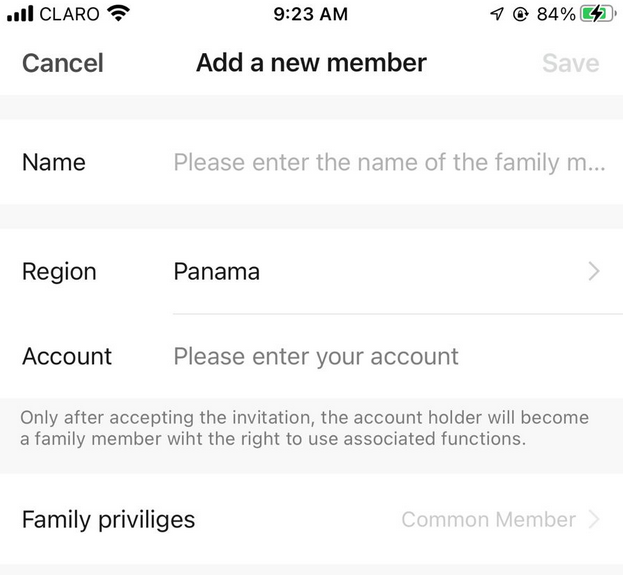Viewport: 623px width, 575px height.
Task: Tap the Account label
Action: click(x=67, y=356)
